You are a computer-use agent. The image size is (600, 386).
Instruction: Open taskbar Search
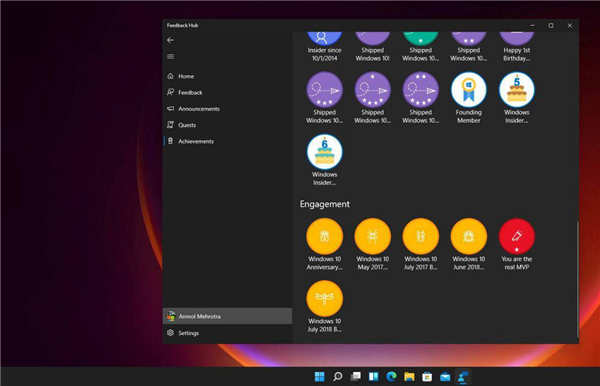tap(338, 377)
